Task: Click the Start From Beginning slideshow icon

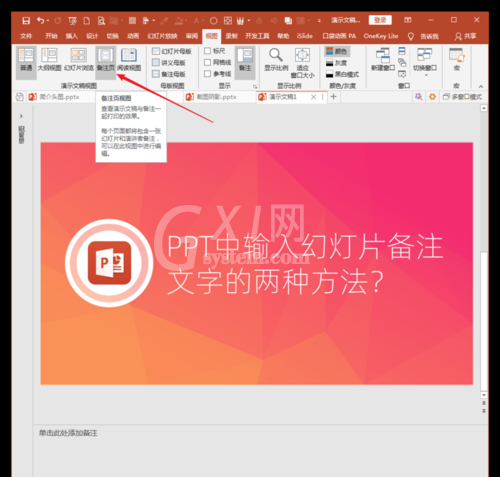Action: point(72,21)
